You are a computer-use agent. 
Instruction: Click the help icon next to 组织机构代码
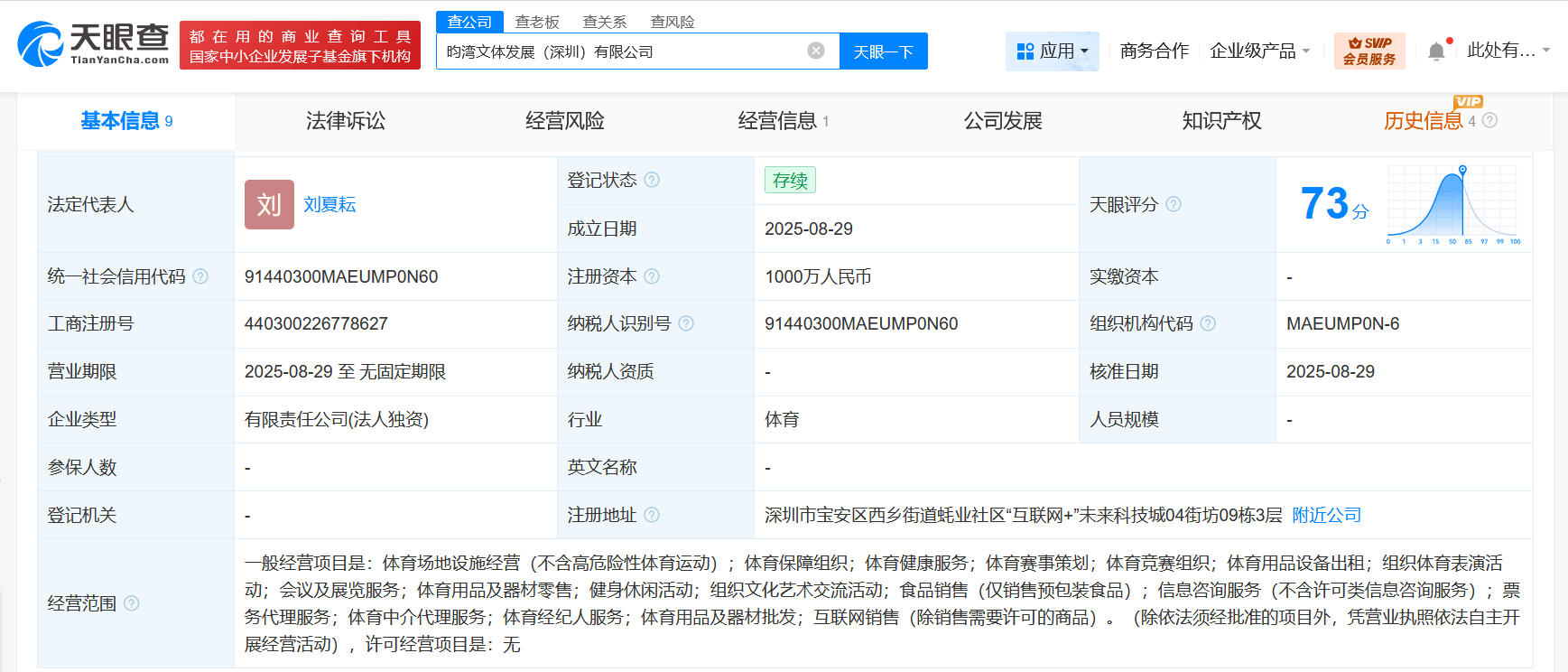[x=1208, y=323]
